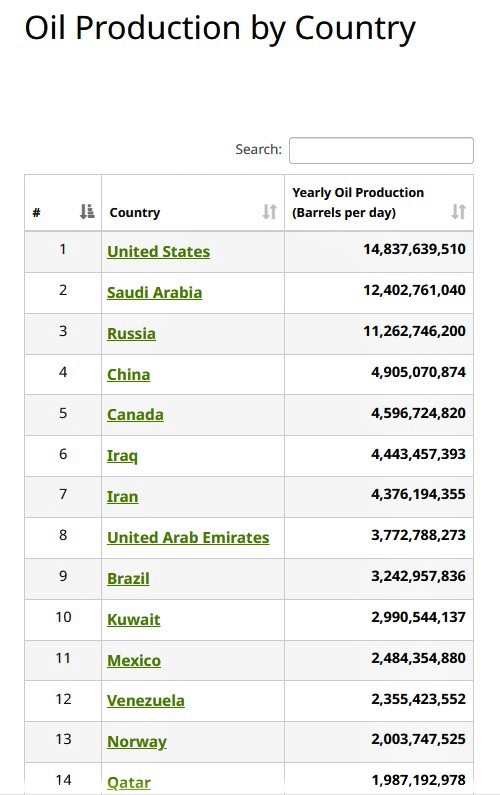Image resolution: width=500 pixels, height=795 pixels.
Task: Open the Saudi Arabia link
Action: coord(154,293)
